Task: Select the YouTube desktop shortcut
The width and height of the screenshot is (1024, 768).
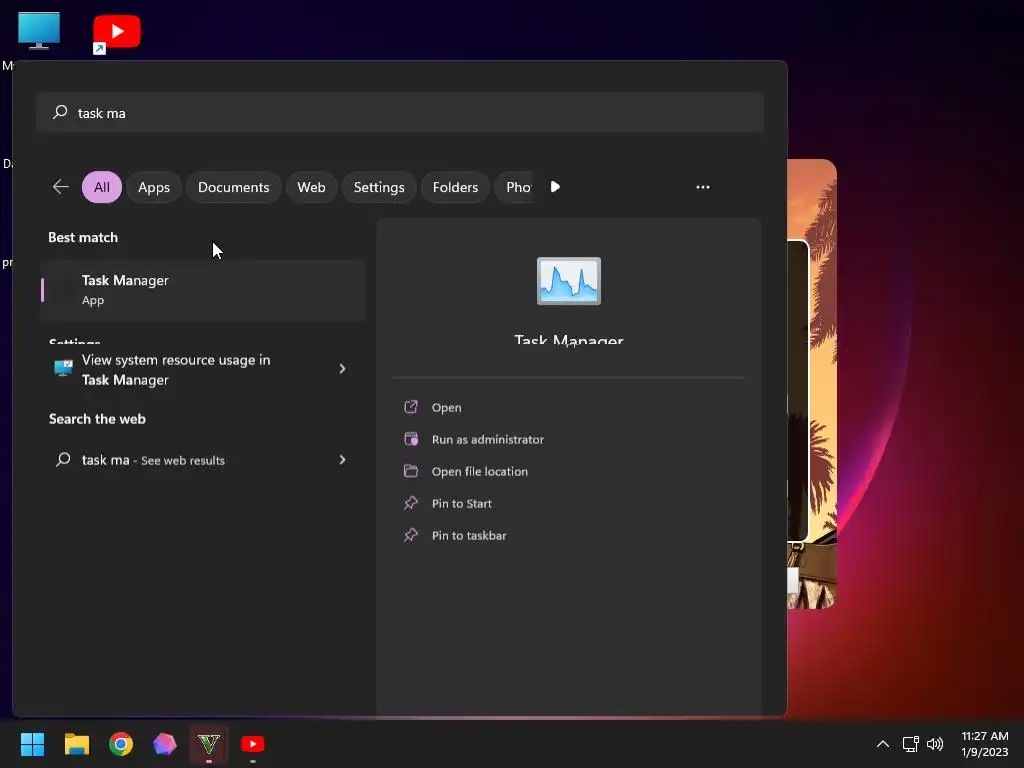Action: pos(116,32)
